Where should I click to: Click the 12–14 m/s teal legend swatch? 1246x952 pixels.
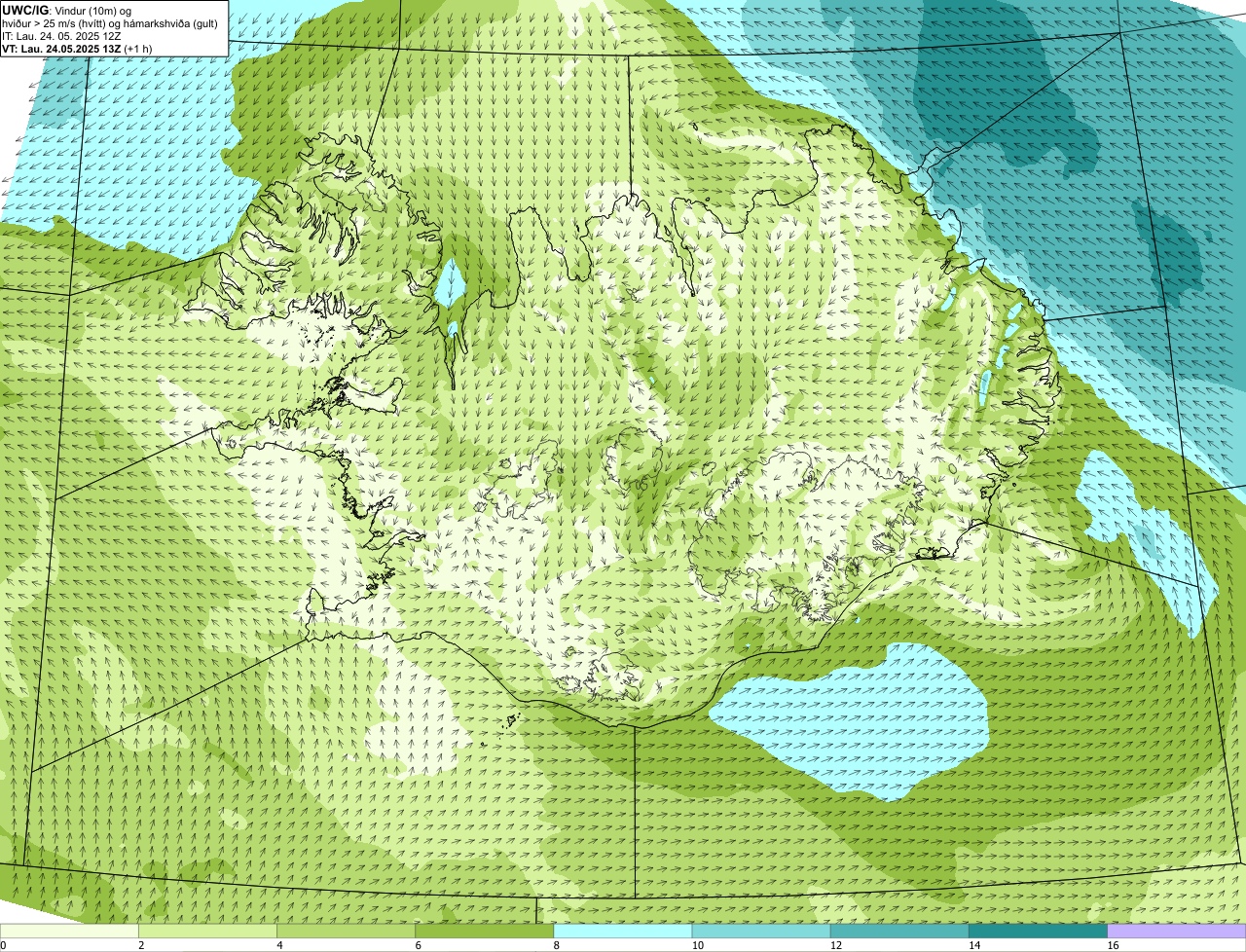point(899,931)
